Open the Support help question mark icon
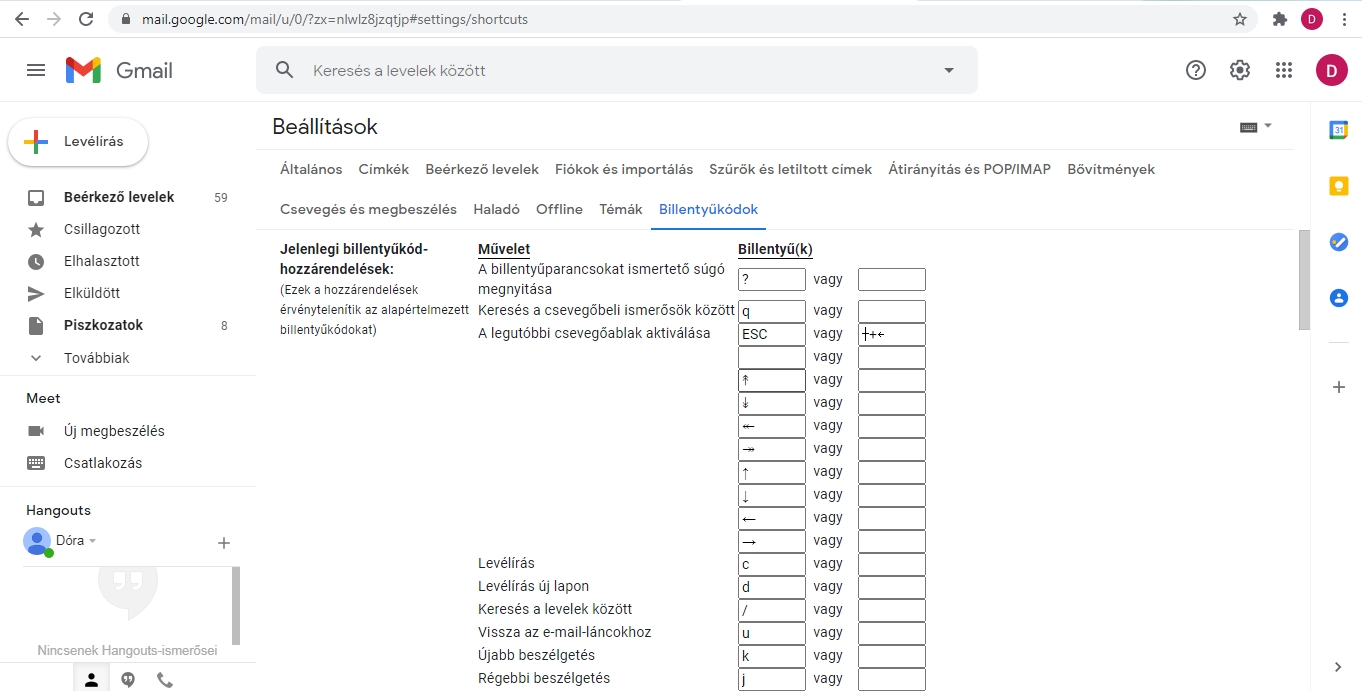The height and width of the screenshot is (691, 1362). (1195, 70)
